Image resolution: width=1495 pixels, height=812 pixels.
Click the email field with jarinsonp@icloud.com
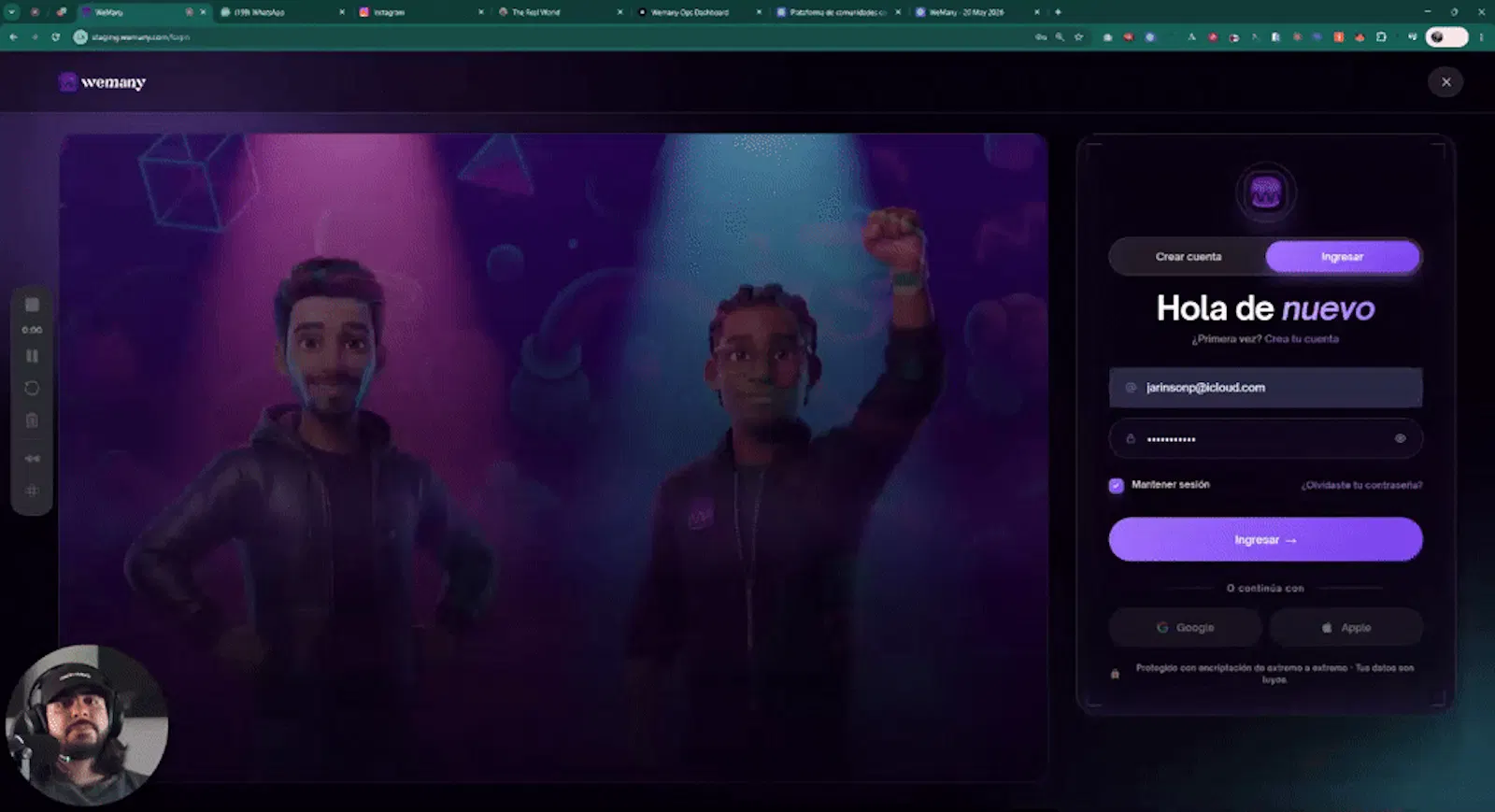click(1265, 388)
